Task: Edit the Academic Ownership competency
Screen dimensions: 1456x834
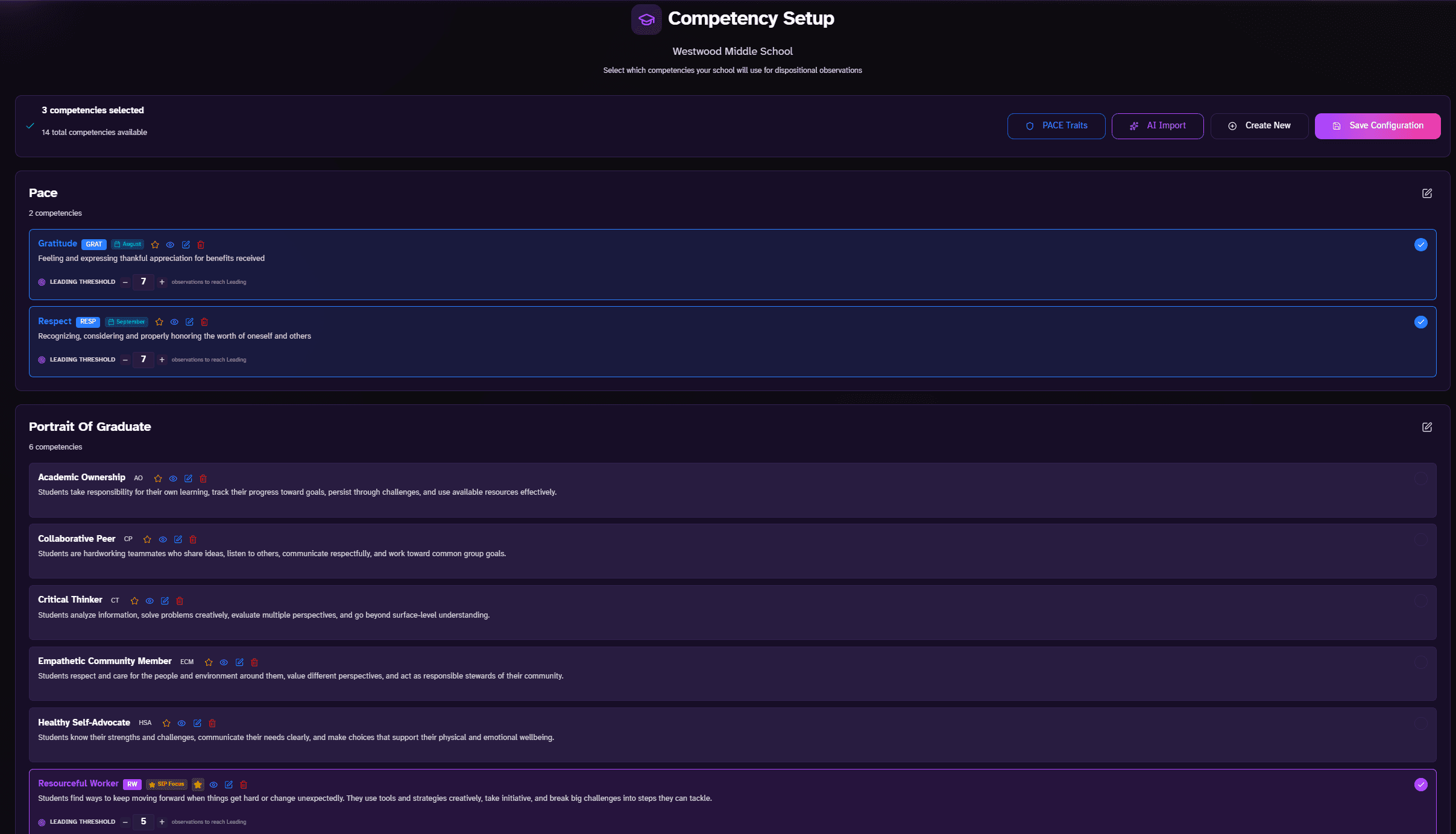Action: point(188,478)
